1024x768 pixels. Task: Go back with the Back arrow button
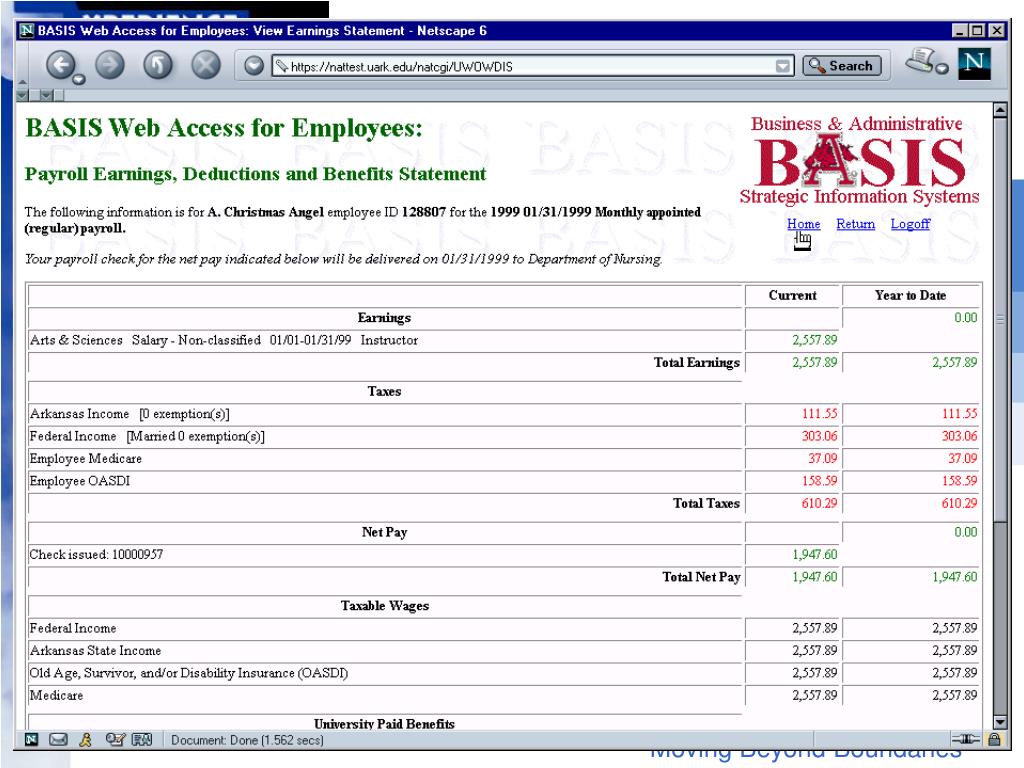point(60,65)
